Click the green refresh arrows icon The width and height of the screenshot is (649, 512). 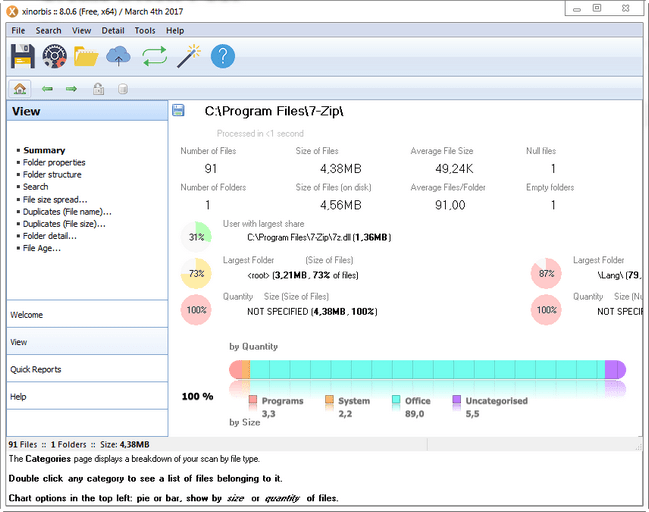154,56
